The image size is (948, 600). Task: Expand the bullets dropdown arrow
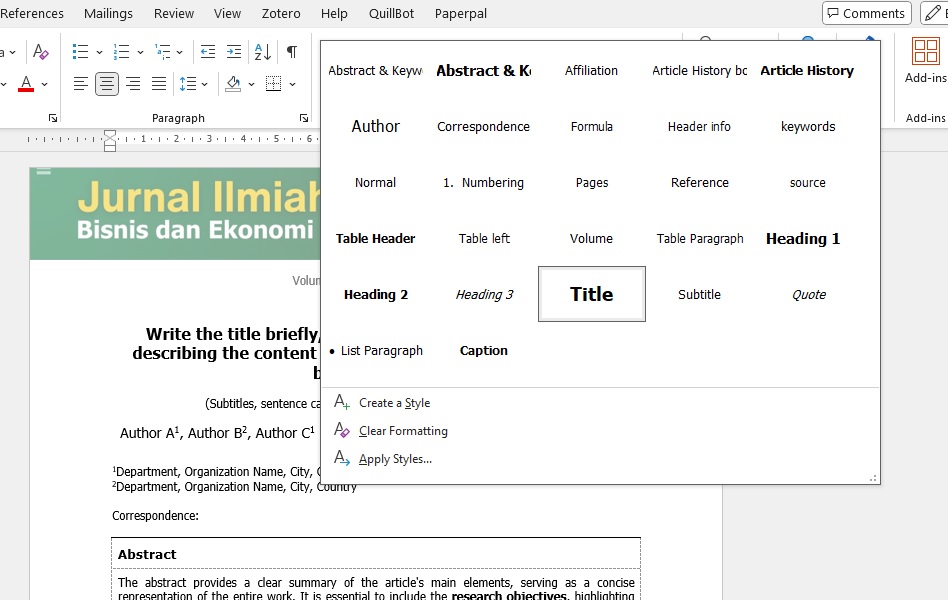tap(99, 52)
